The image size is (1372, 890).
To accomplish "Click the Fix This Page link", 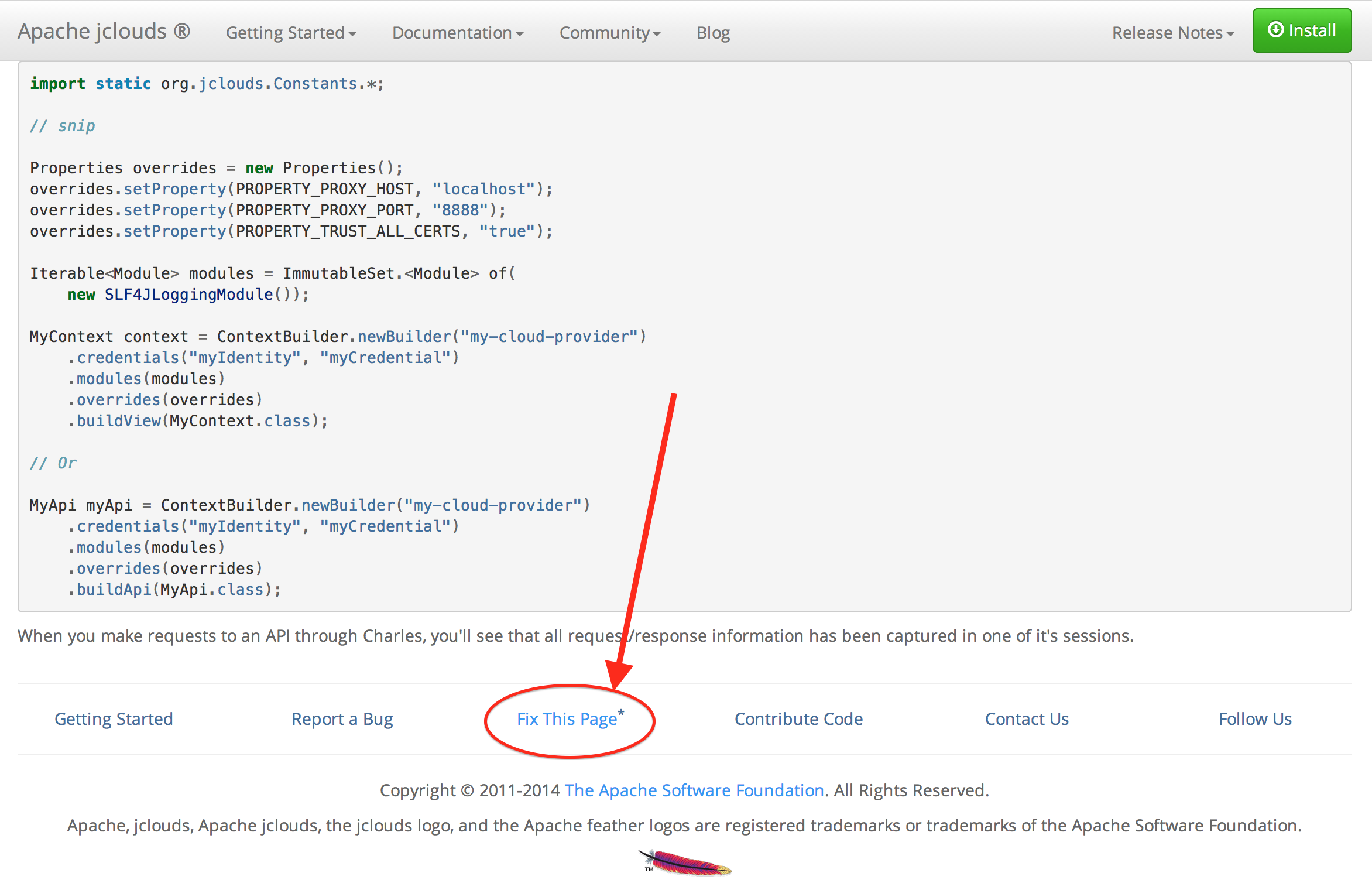I will pos(567,719).
